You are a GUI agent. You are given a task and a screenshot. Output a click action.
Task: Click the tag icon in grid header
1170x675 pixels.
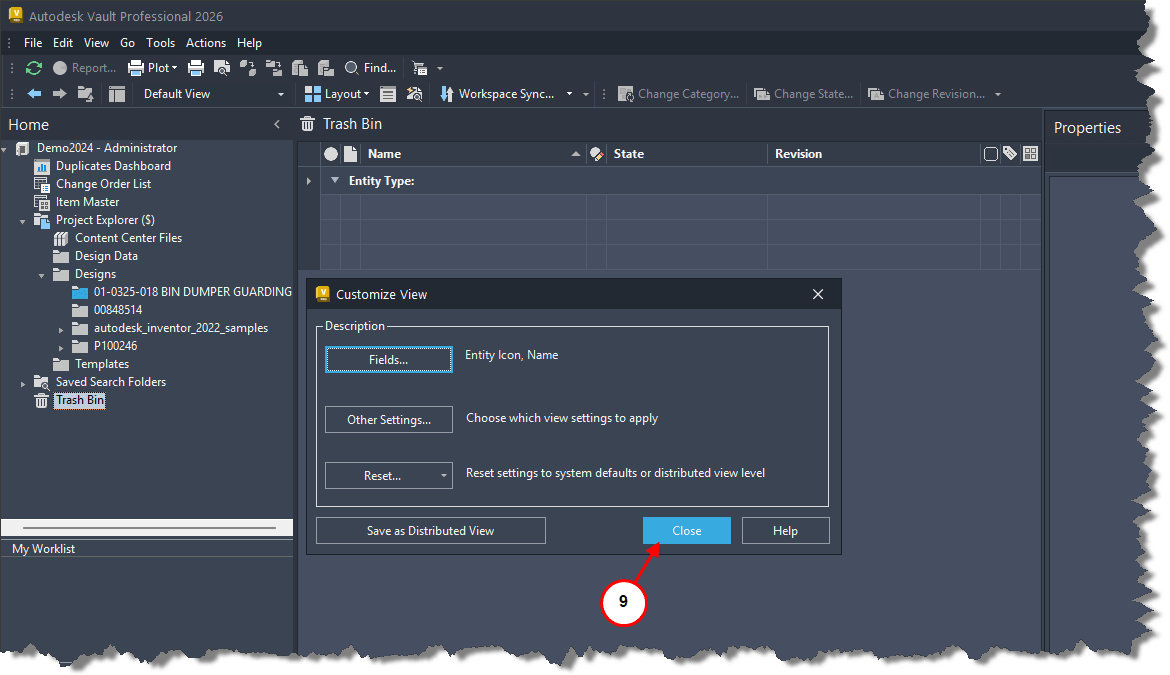1010,153
